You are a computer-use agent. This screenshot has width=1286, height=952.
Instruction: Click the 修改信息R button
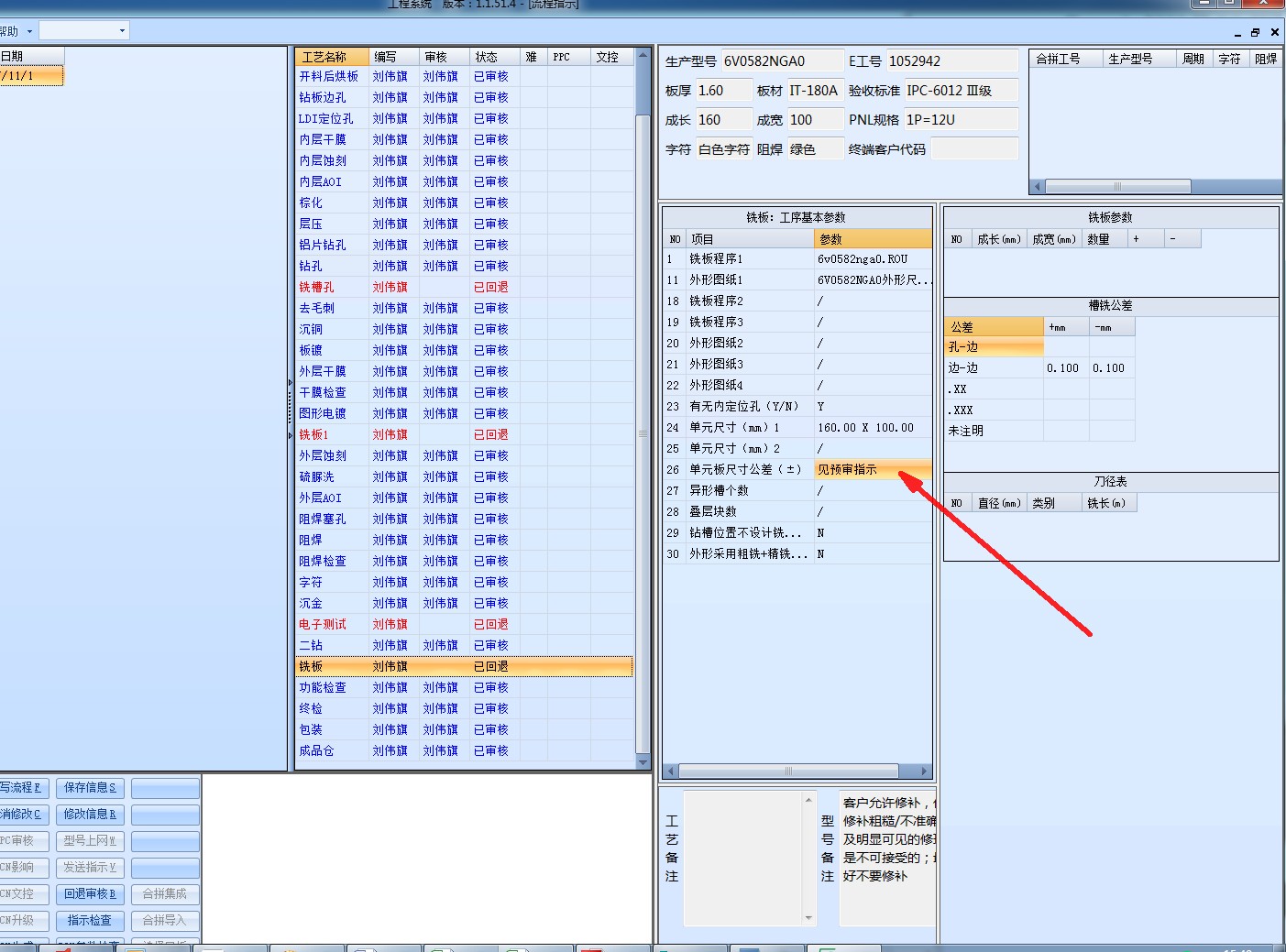click(90, 815)
